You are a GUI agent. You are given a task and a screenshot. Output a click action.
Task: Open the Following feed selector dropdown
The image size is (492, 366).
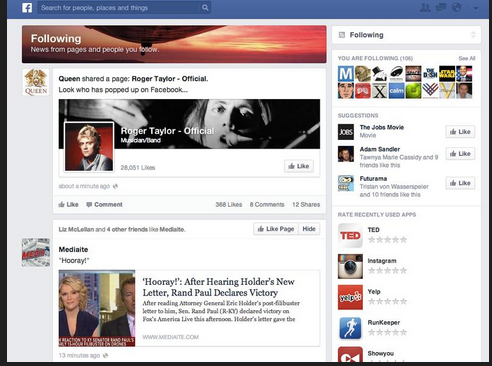click(406, 35)
